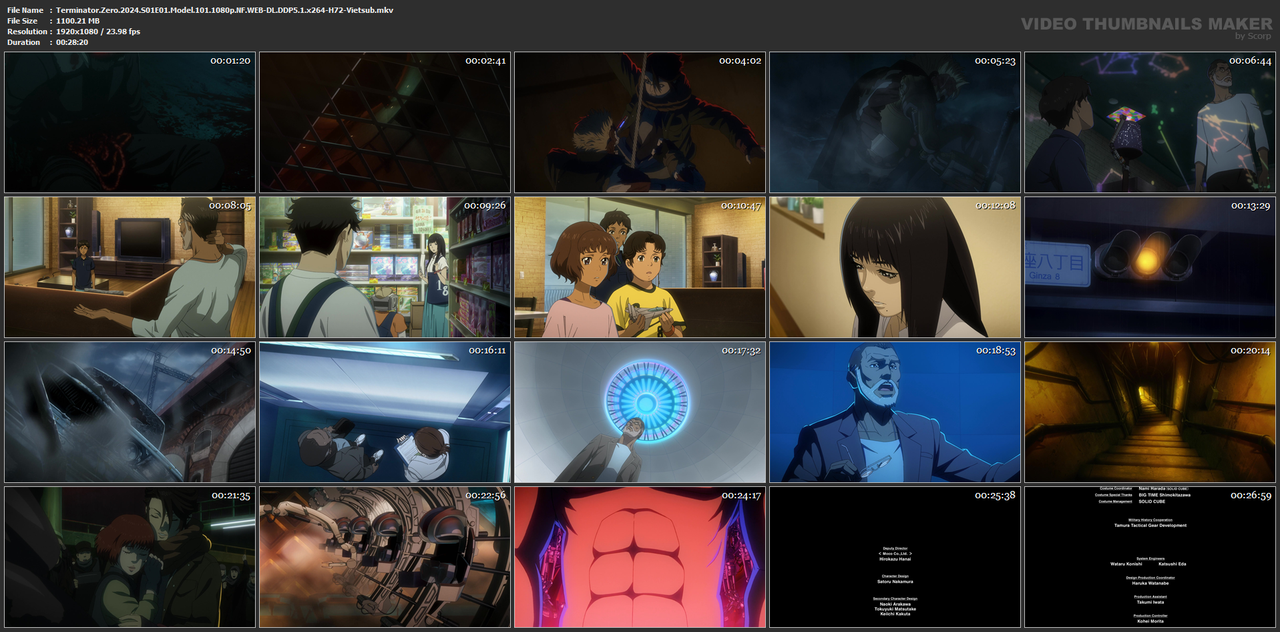
Task: Open the traffic light thumbnail at 00:13:29
Action: click(1150, 267)
